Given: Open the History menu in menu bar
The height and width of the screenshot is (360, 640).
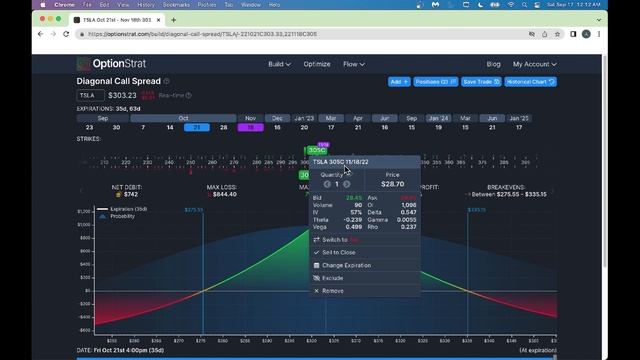Looking at the screenshot, I should 146,5.
